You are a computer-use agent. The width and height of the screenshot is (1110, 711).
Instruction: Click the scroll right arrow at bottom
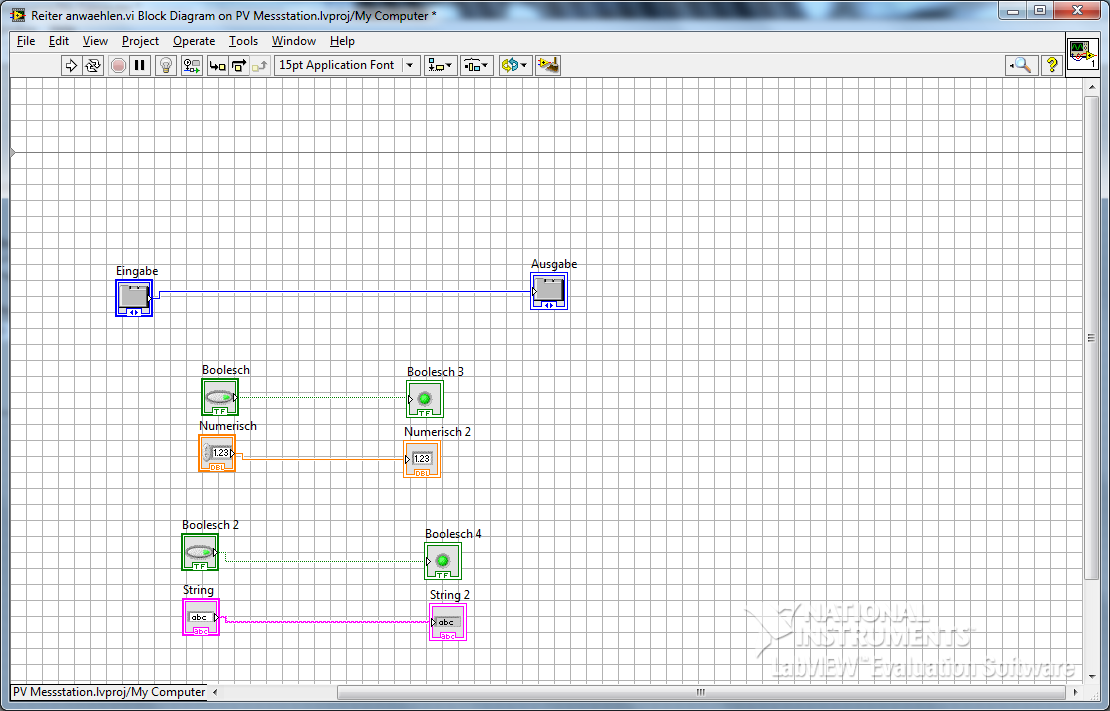[x=1076, y=692]
